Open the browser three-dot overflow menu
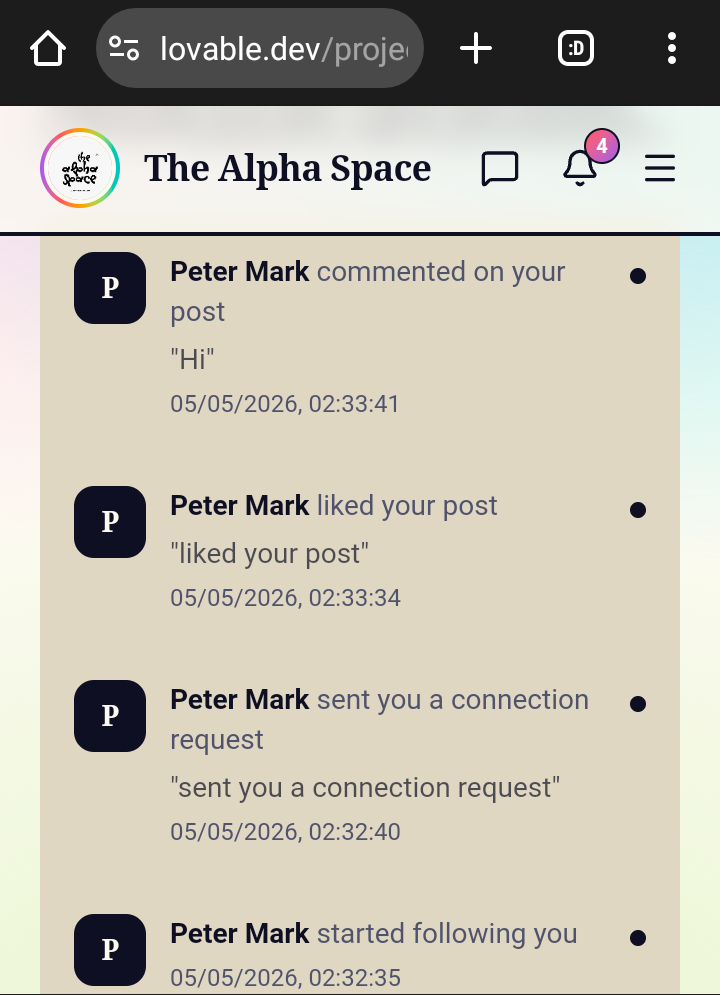The height and width of the screenshot is (995, 720). pos(672,49)
